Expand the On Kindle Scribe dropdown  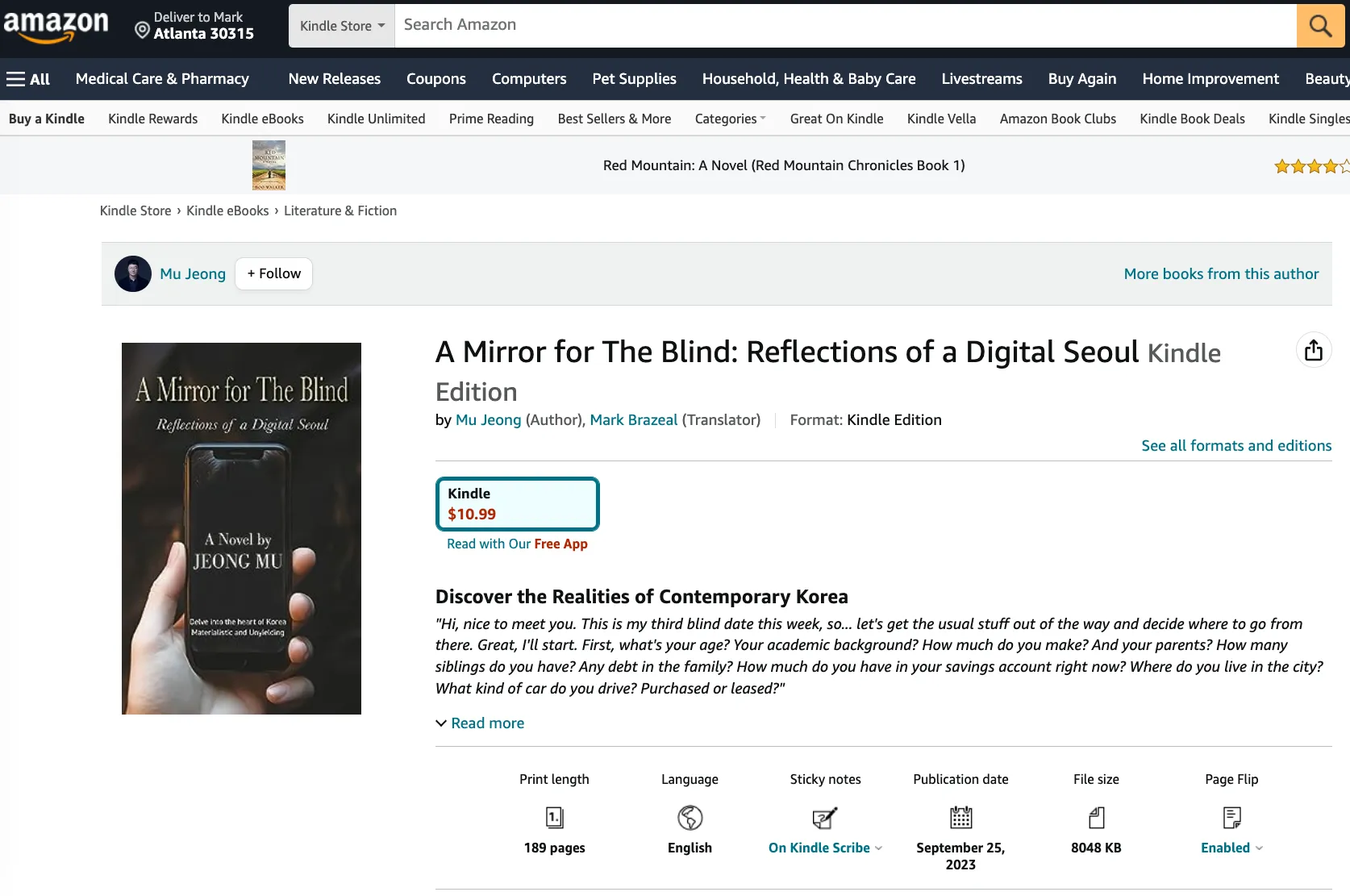825,848
